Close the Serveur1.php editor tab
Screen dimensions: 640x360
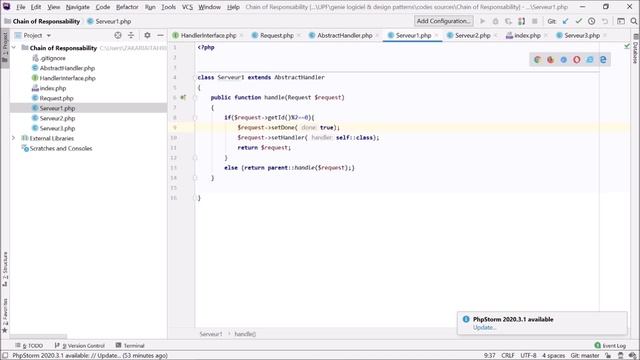pyautogui.click(x=436, y=36)
